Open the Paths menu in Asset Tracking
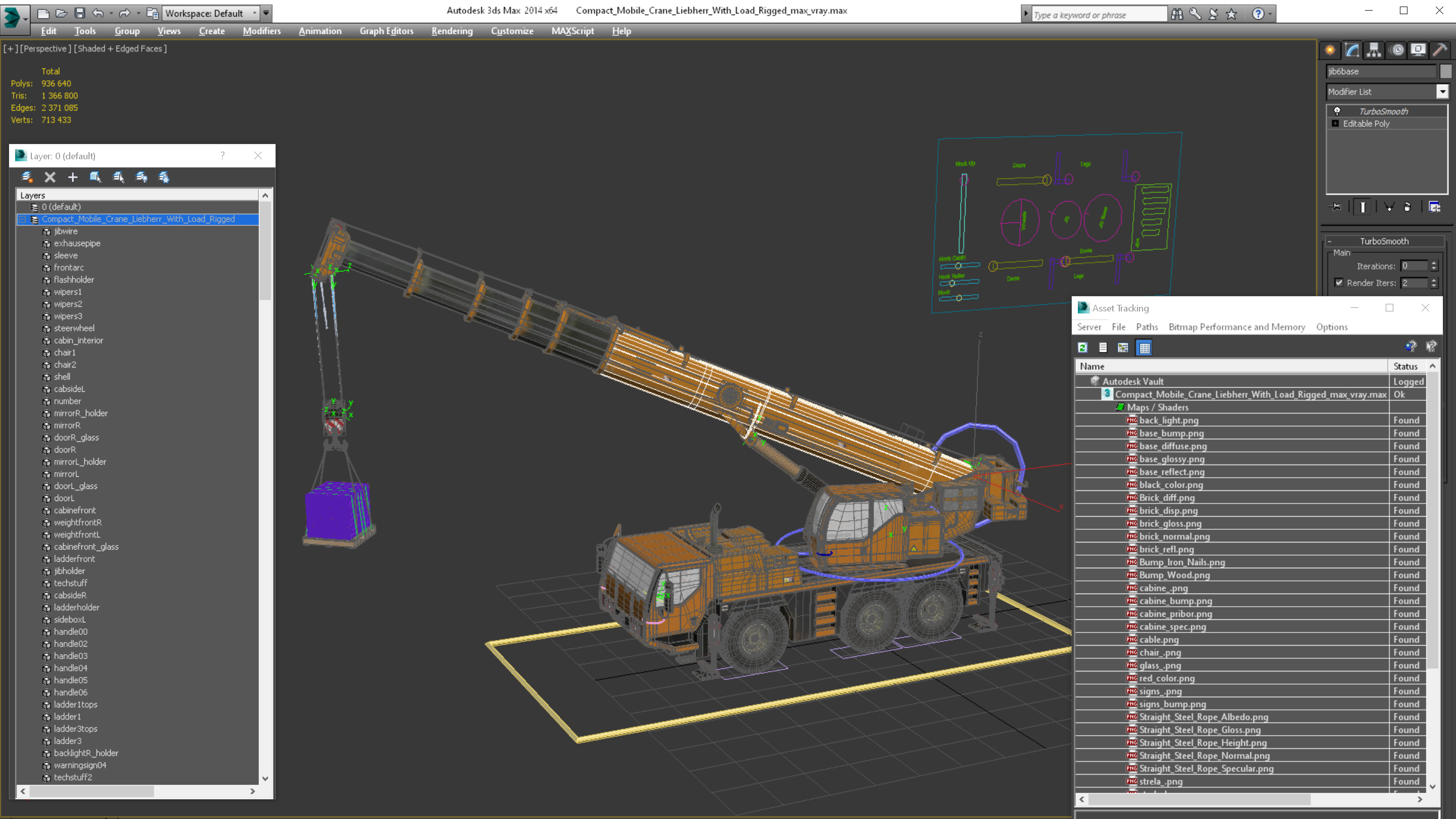The image size is (1456, 819). 1147,327
